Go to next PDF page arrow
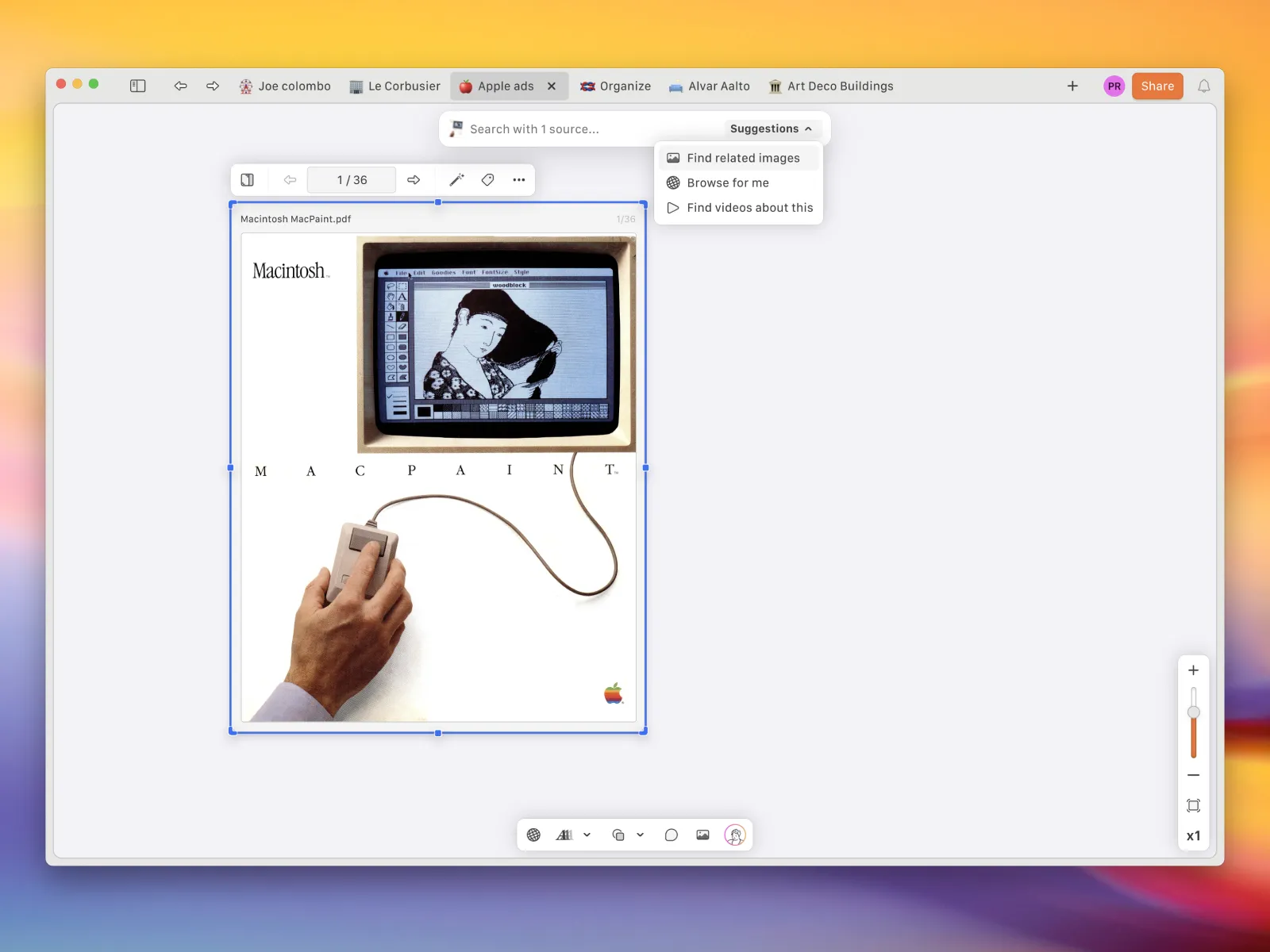The height and width of the screenshot is (952, 1270). pos(414,180)
